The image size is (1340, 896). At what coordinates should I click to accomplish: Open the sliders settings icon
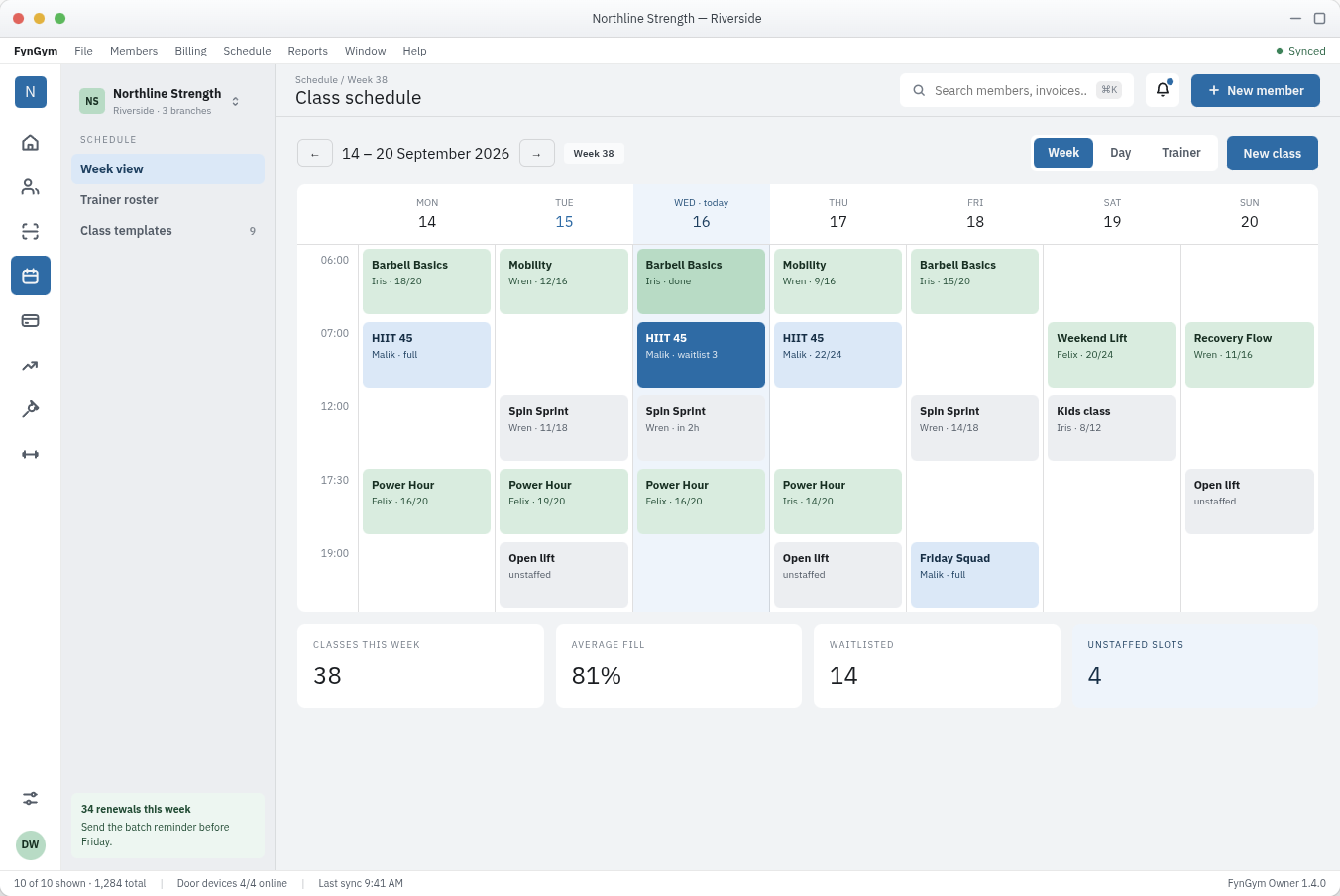30,798
